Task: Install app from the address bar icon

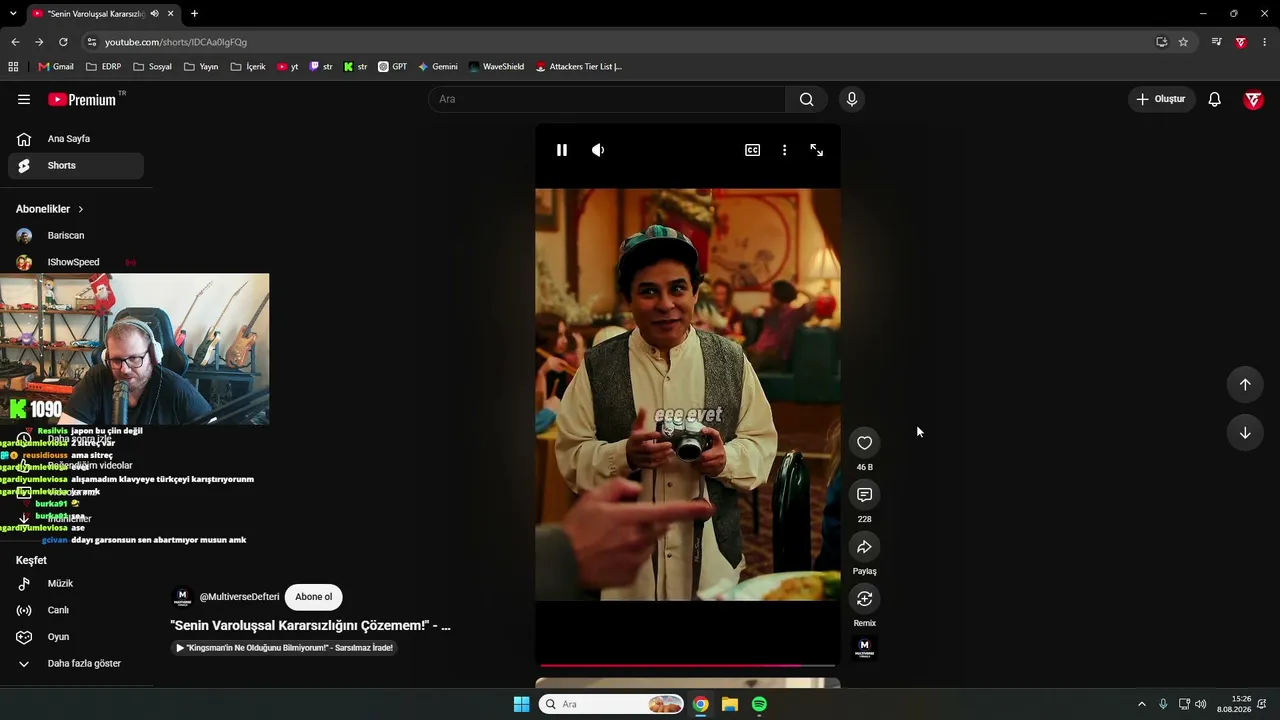Action: pos(1161,42)
